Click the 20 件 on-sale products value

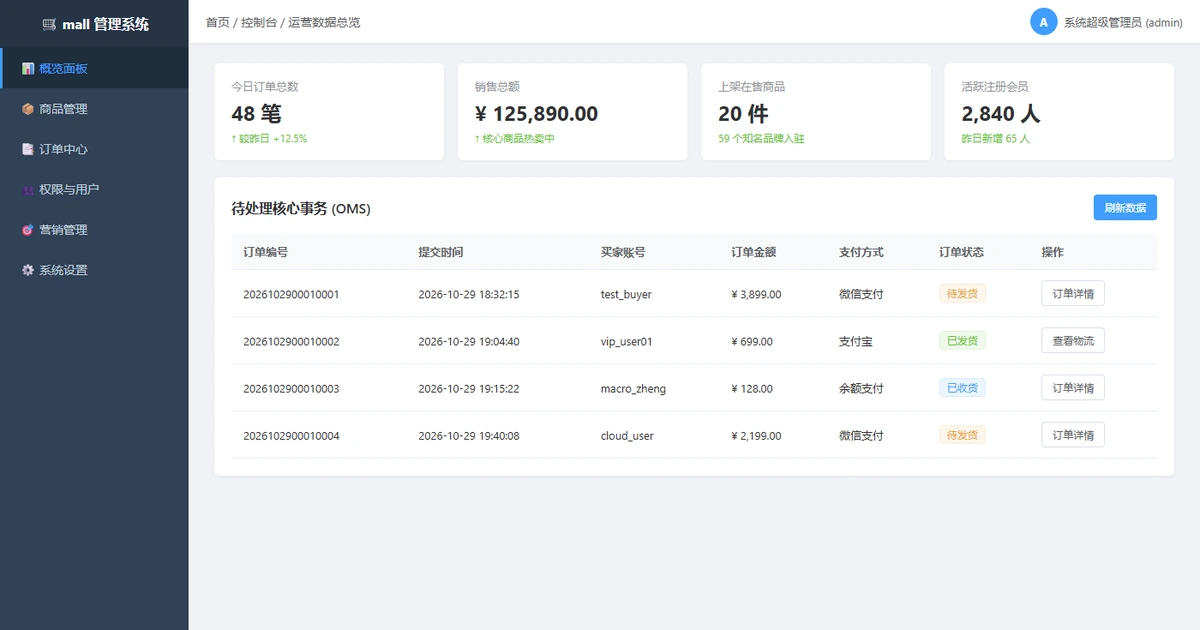tap(743, 114)
